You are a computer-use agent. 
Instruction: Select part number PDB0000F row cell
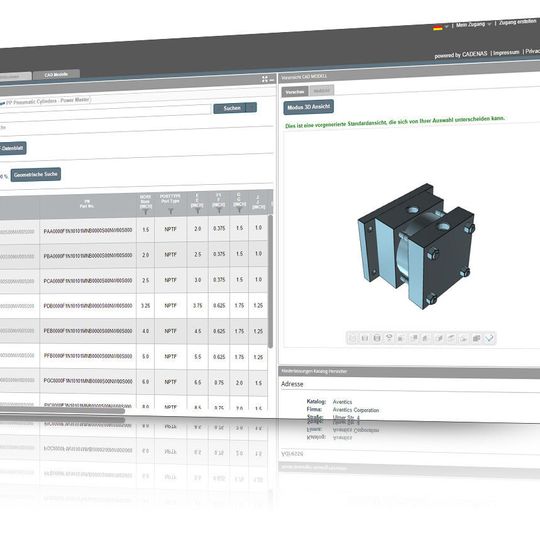click(x=88, y=306)
